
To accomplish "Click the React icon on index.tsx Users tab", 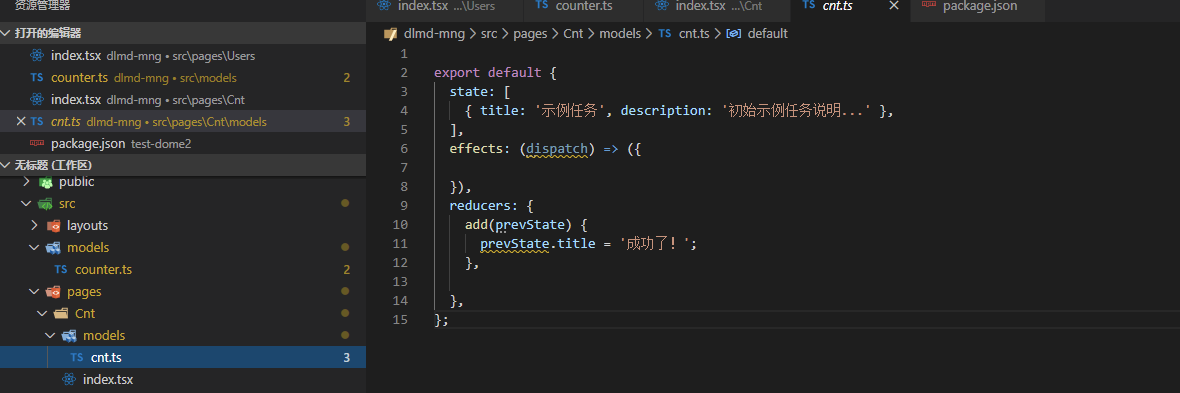I will [385, 5].
